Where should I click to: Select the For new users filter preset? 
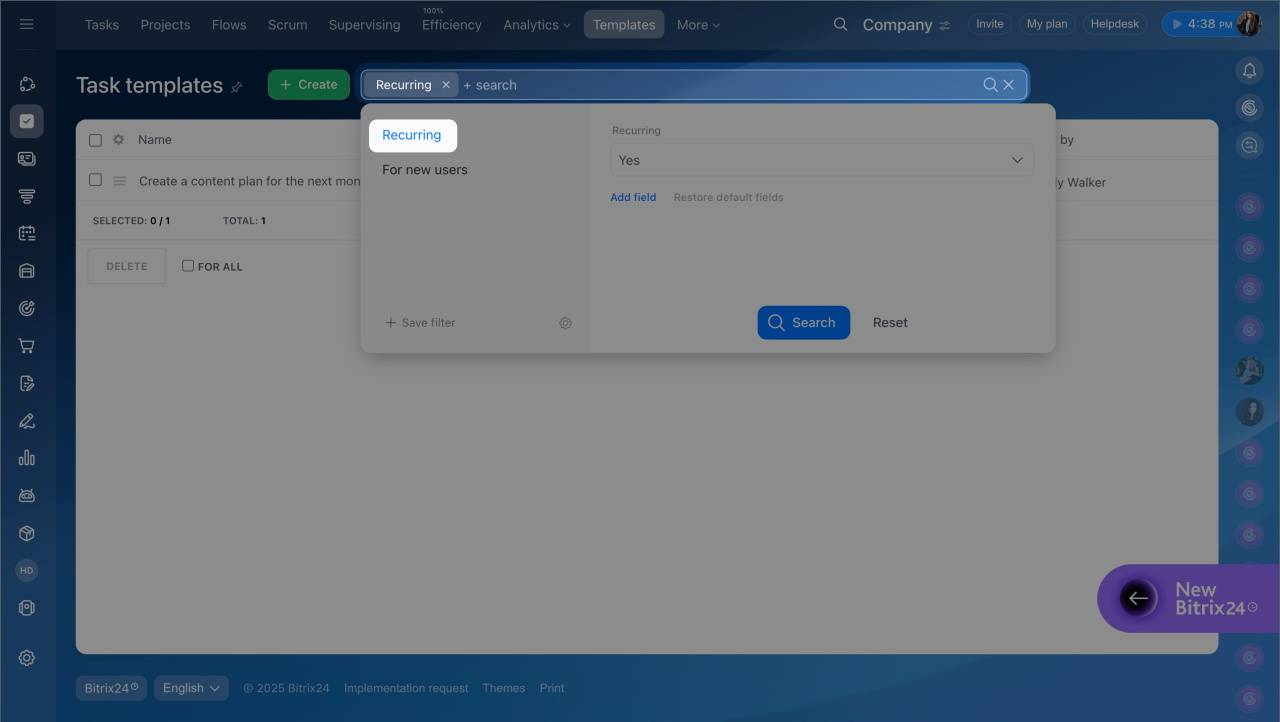pos(425,170)
